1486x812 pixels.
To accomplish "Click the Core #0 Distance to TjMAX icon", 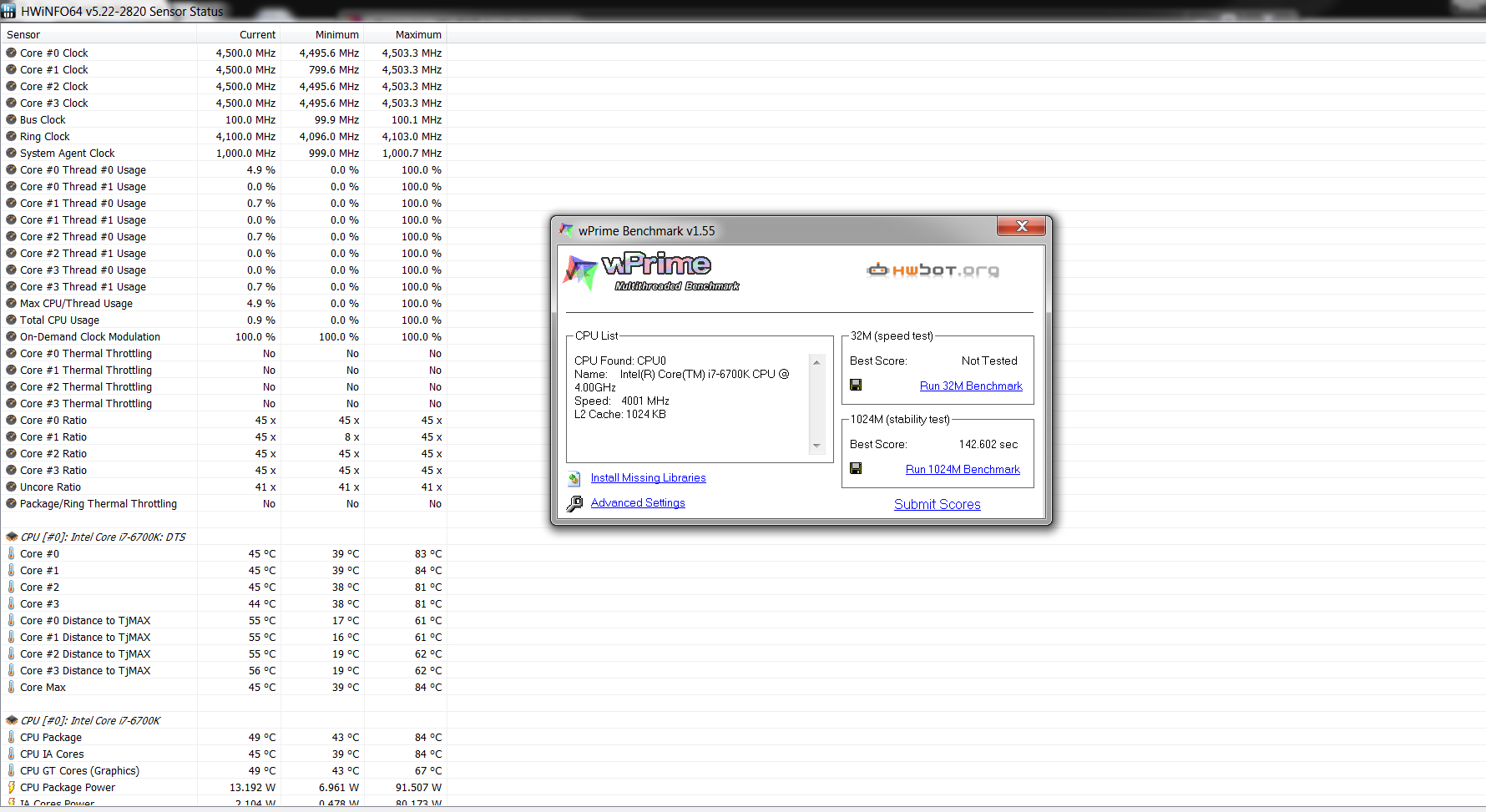I will pos(12,620).
